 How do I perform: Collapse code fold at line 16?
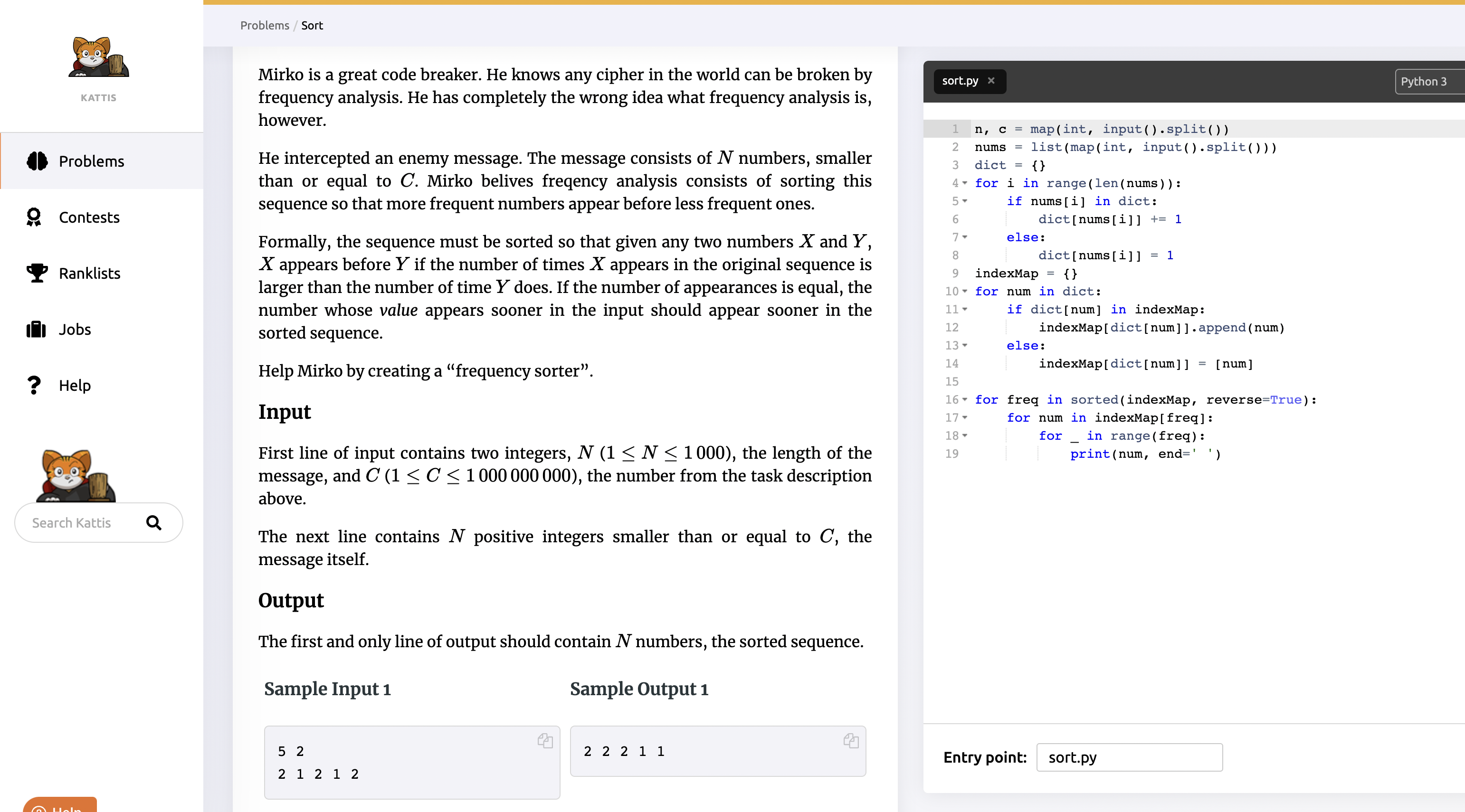965,400
